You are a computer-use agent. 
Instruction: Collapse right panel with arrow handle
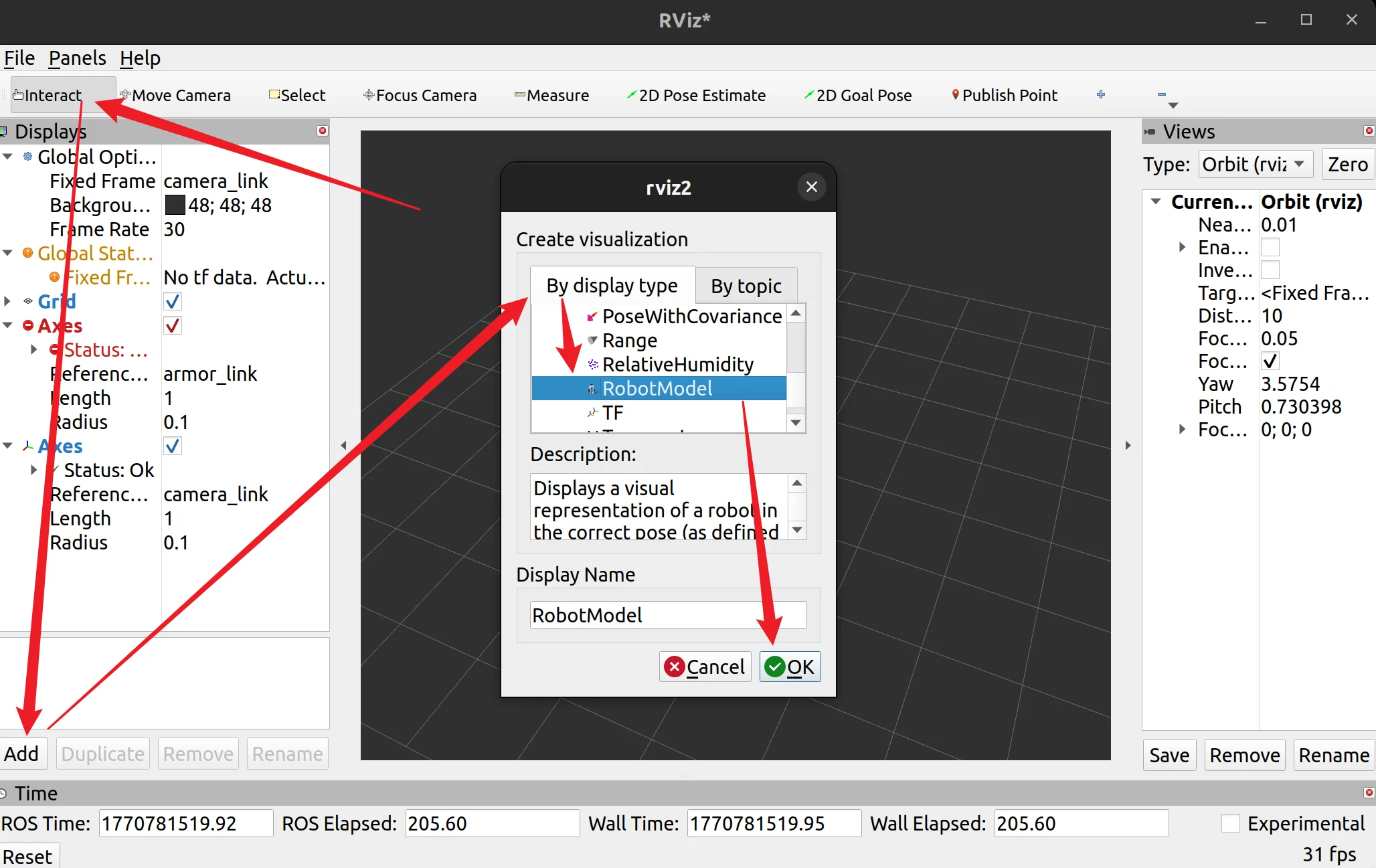click(1128, 445)
